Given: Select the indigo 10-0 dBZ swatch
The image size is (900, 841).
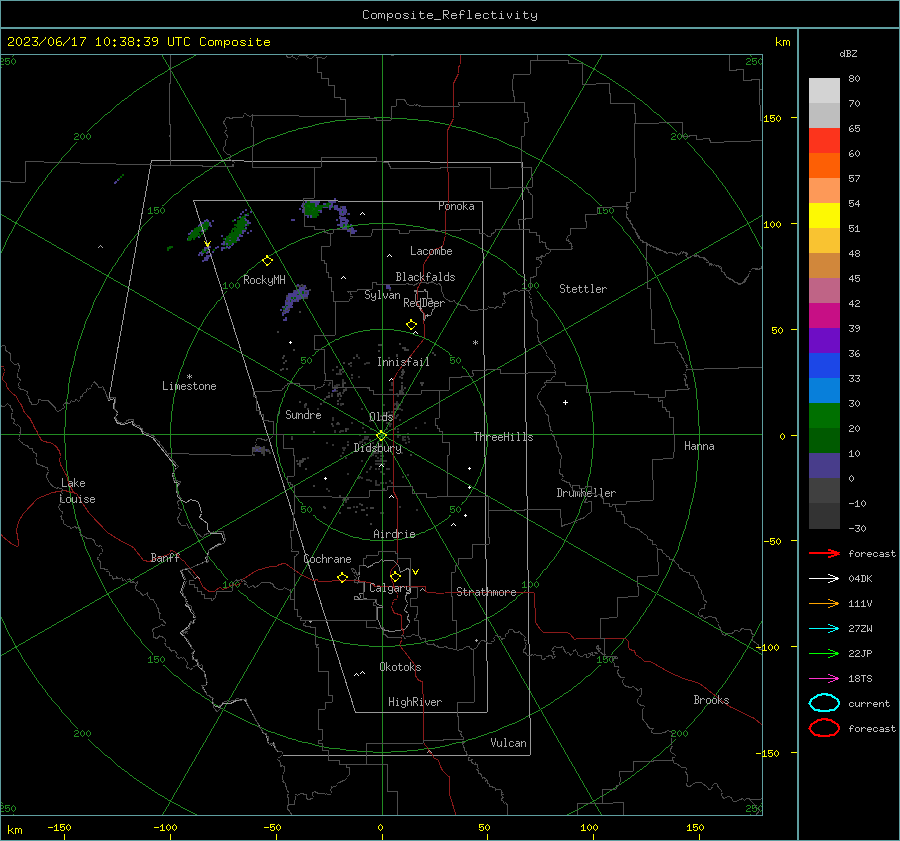Looking at the screenshot, I should click(x=824, y=466).
